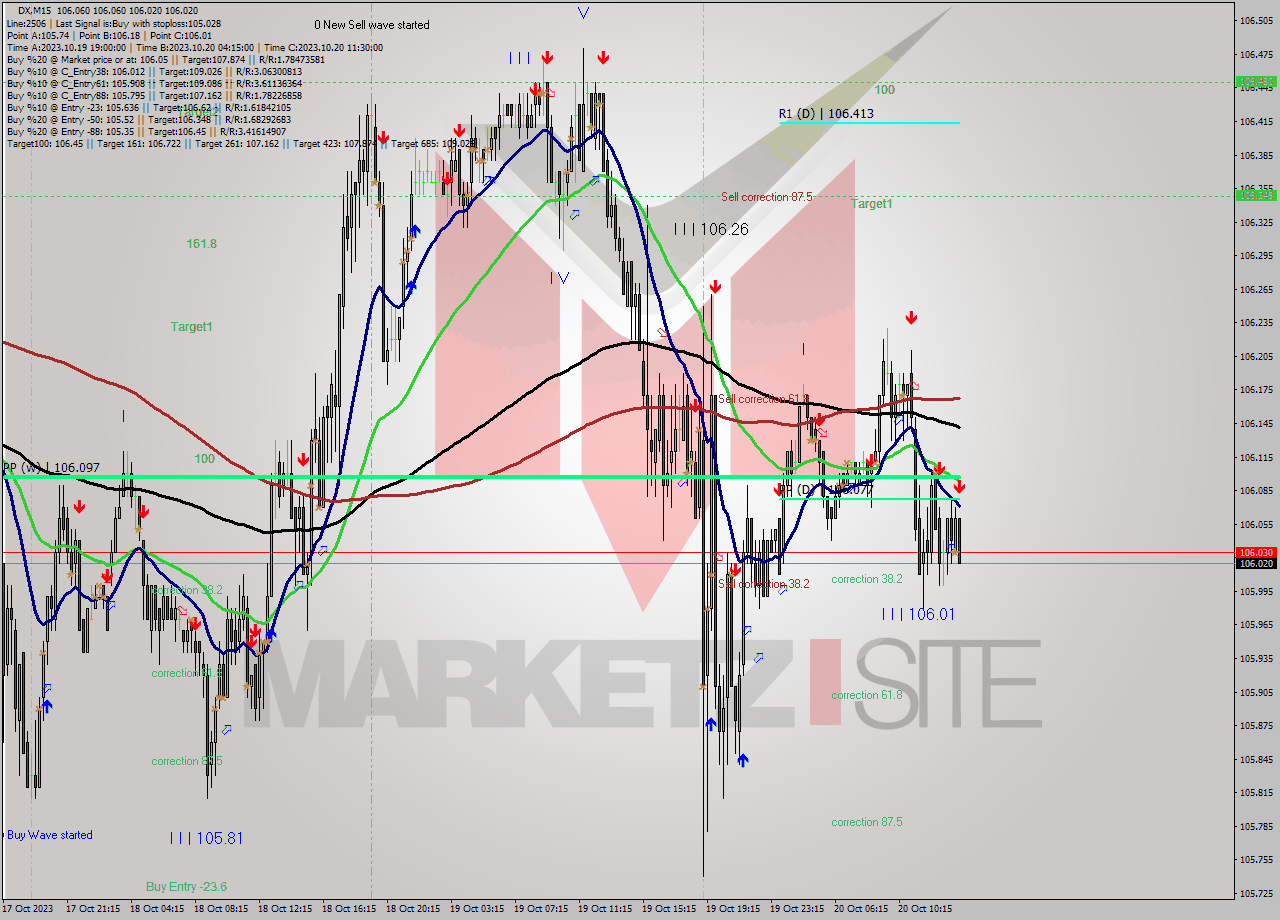1280x920 pixels.
Task: Click the 105.905 price scale value
Action: (x=1256, y=692)
